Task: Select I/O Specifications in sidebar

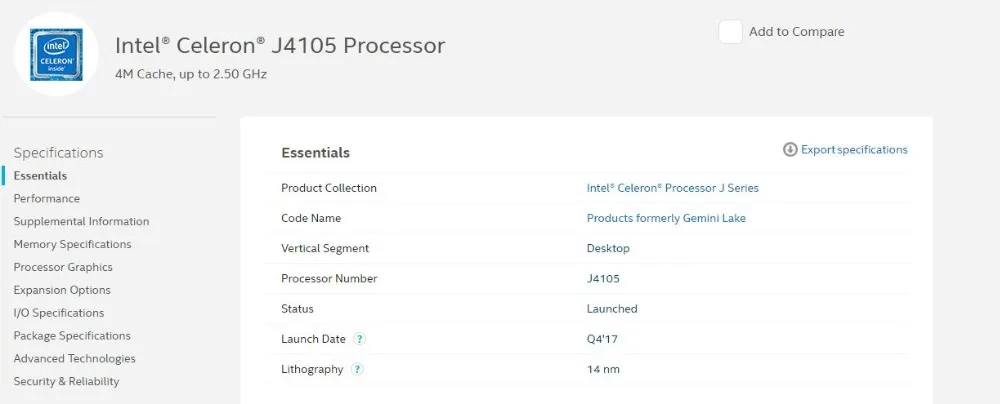Action: tap(59, 313)
